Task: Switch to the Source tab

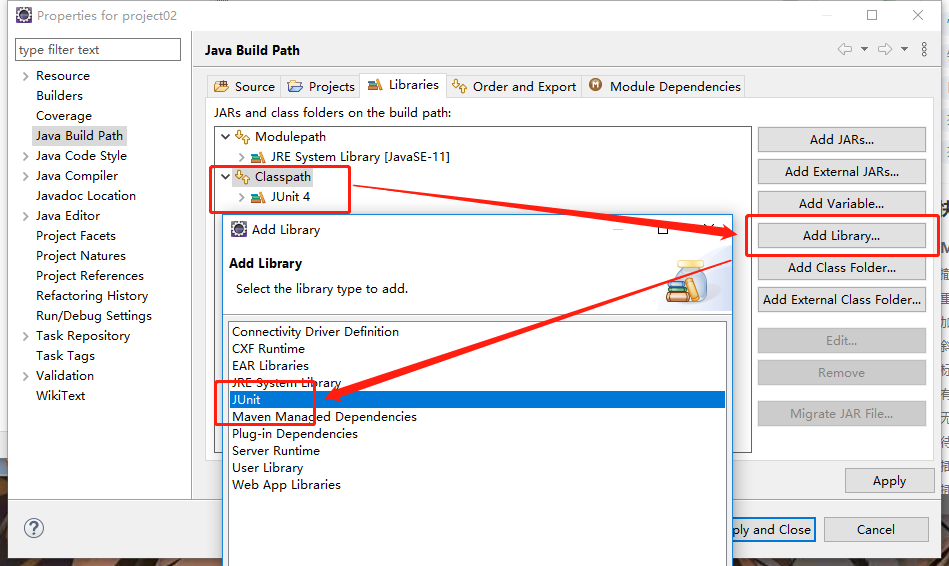Action: point(245,87)
